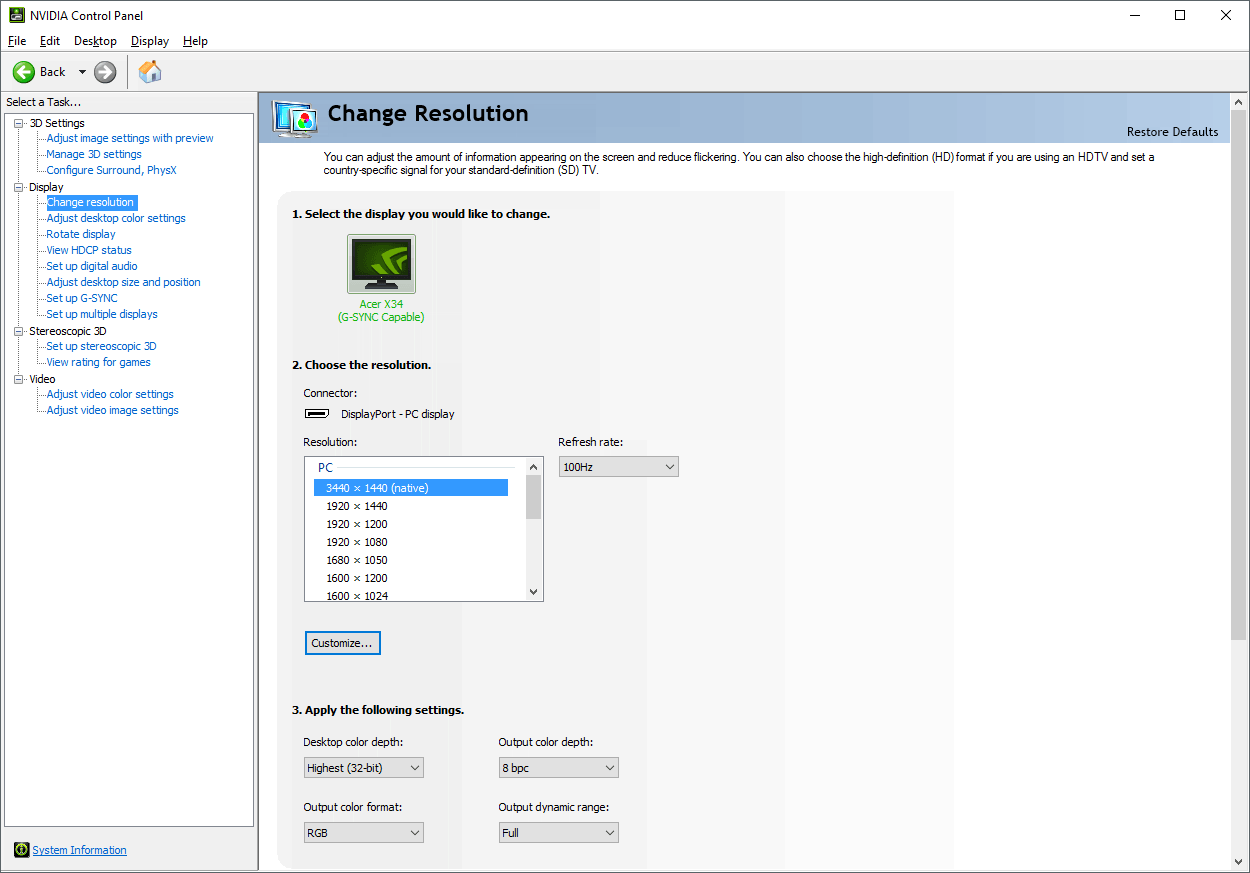Viewport: 1250px width, 873px height.
Task: Collapse the Stereoscopic 3D tree node
Action: click(x=18, y=331)
